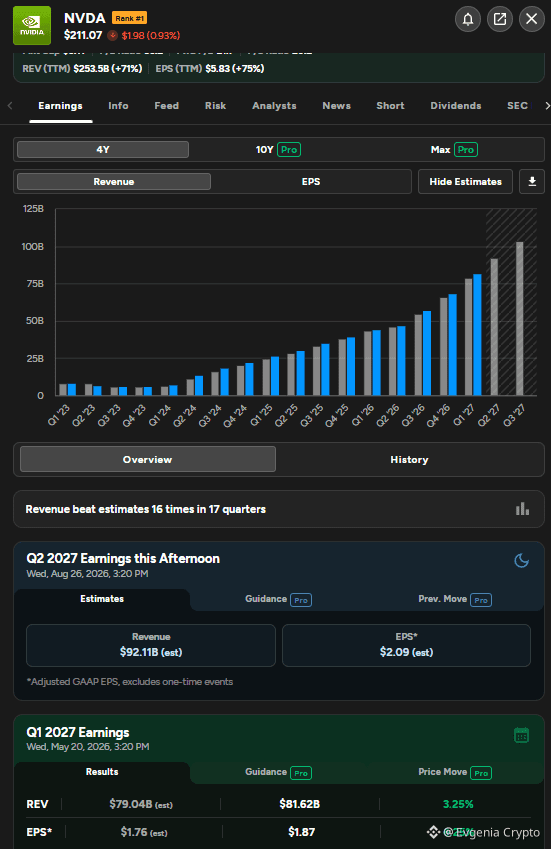Click the EPS $2.09 estimate box
Screen dimensions: 551x849
coord(406,645)
